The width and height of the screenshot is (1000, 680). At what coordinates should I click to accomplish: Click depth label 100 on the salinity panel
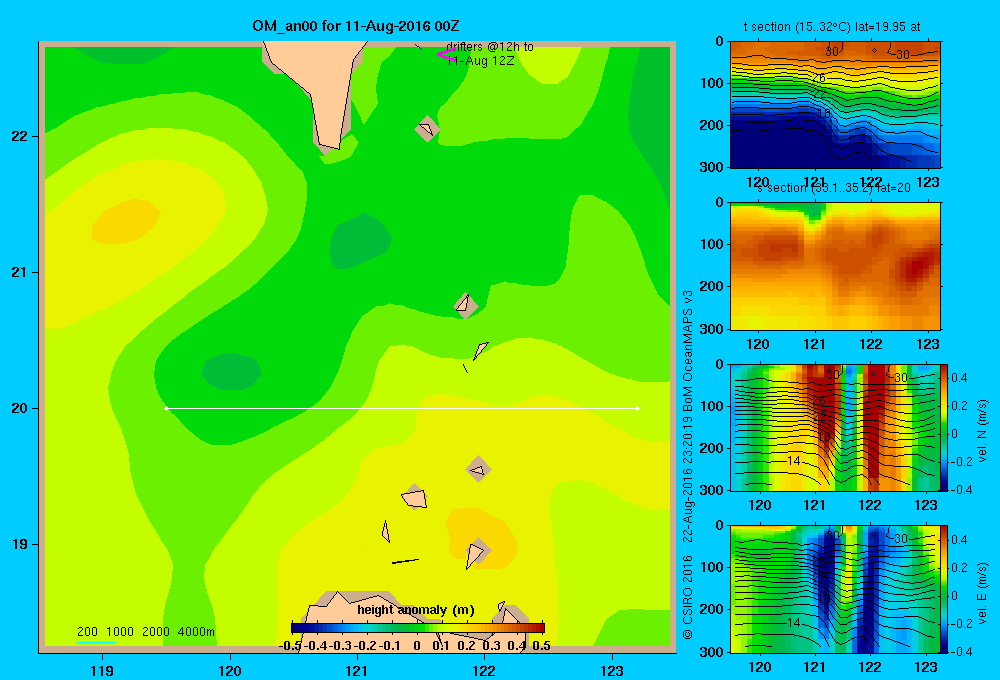pyautogui.click(x=713, y=244)
